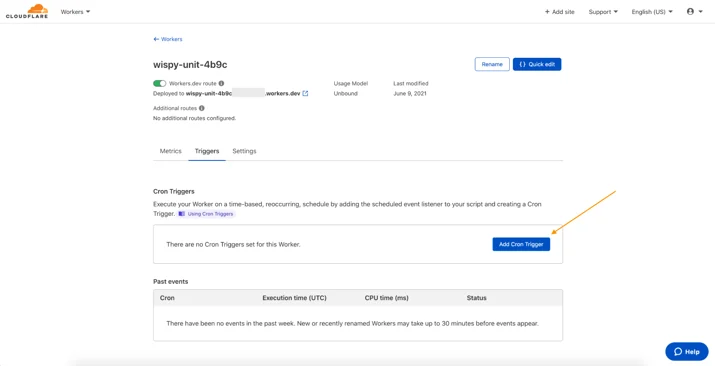Screen dimensions: 715x366
Task: Click the Cron column header
Action: [x=167, y=298]
